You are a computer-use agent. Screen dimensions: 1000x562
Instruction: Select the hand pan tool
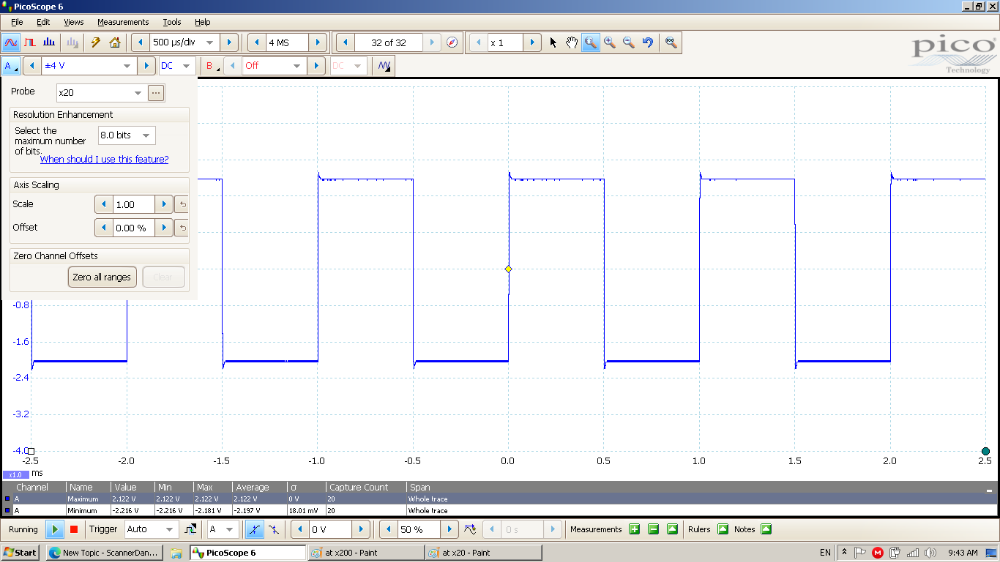pos(572,43)
